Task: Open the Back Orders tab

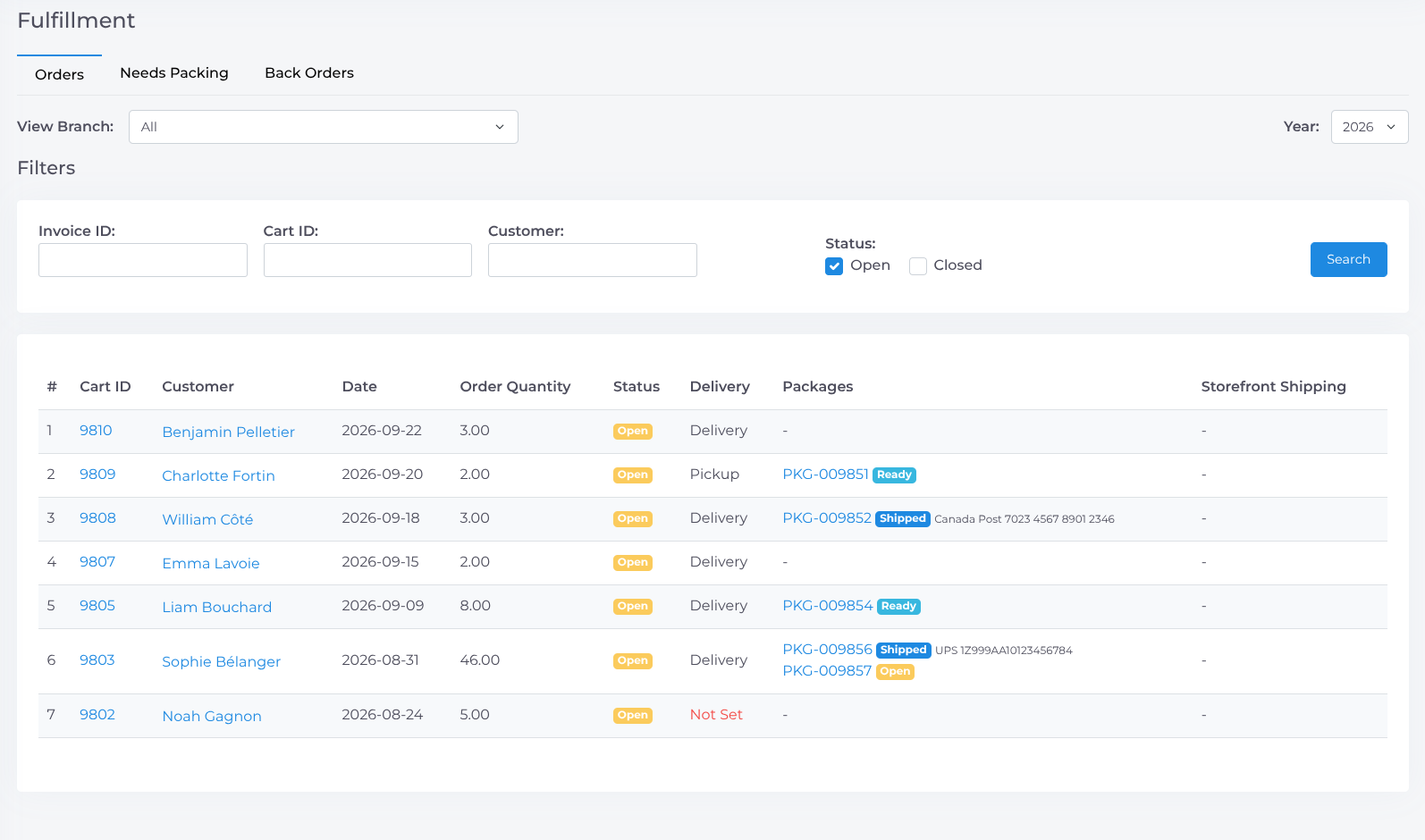Action: pyautogui.click(x=309, y=73)
